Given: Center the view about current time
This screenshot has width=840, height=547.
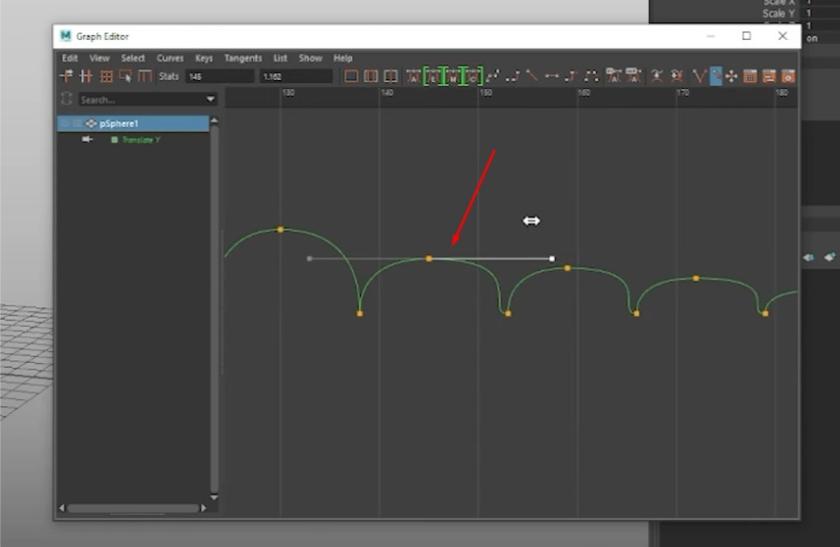Looking at the screenshot, I should 391,76.
